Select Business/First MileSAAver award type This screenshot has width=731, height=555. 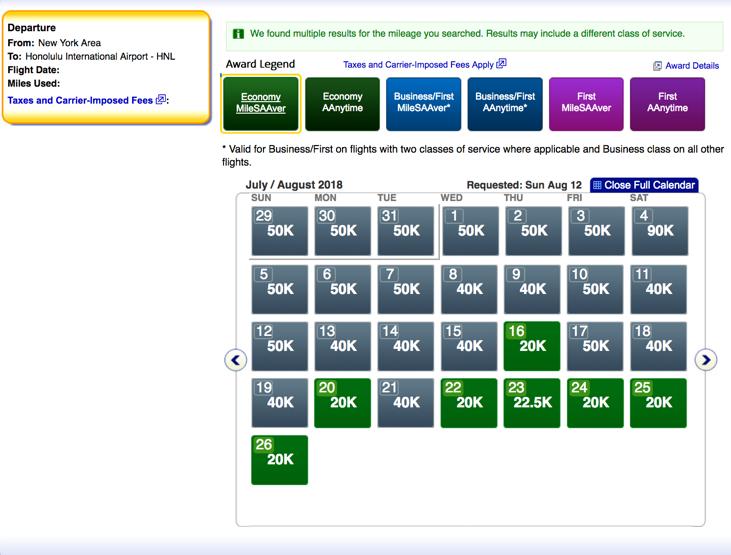click(423, 104)
